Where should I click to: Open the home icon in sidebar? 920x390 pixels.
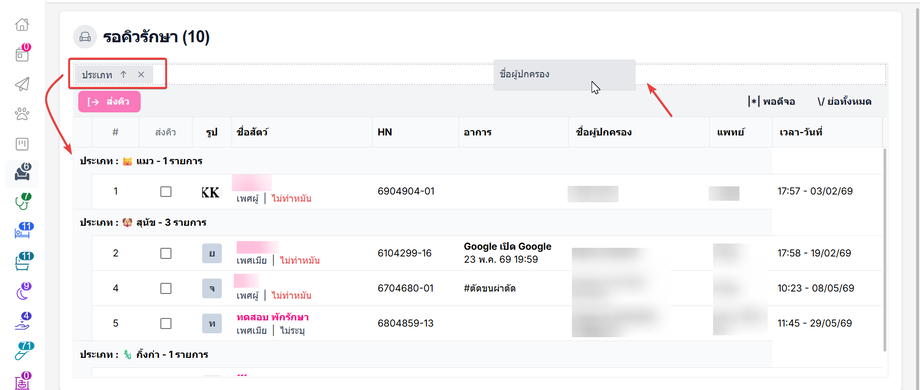click(x=22, y=25)
